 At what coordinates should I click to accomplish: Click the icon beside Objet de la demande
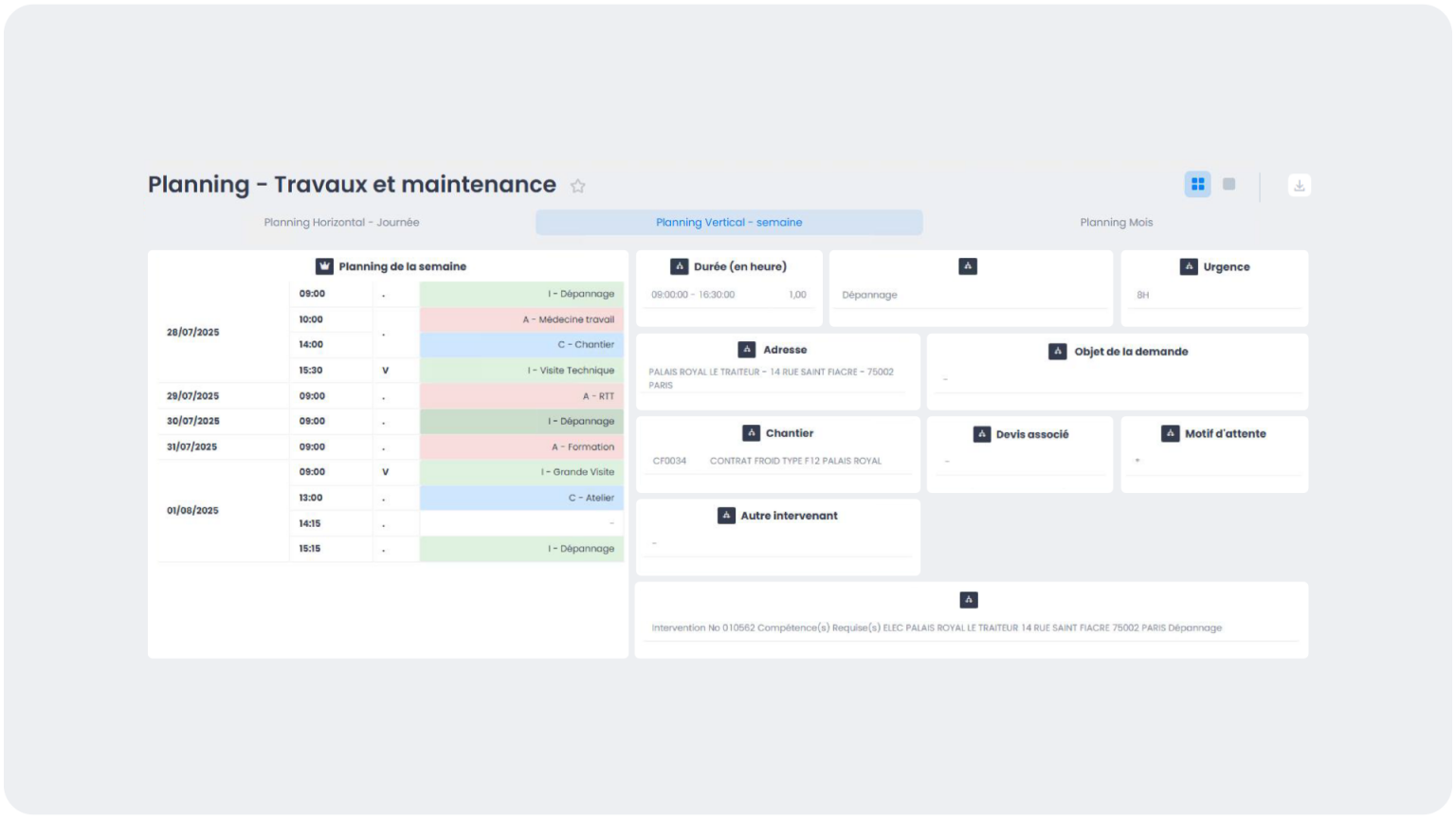pos(1057,351)
